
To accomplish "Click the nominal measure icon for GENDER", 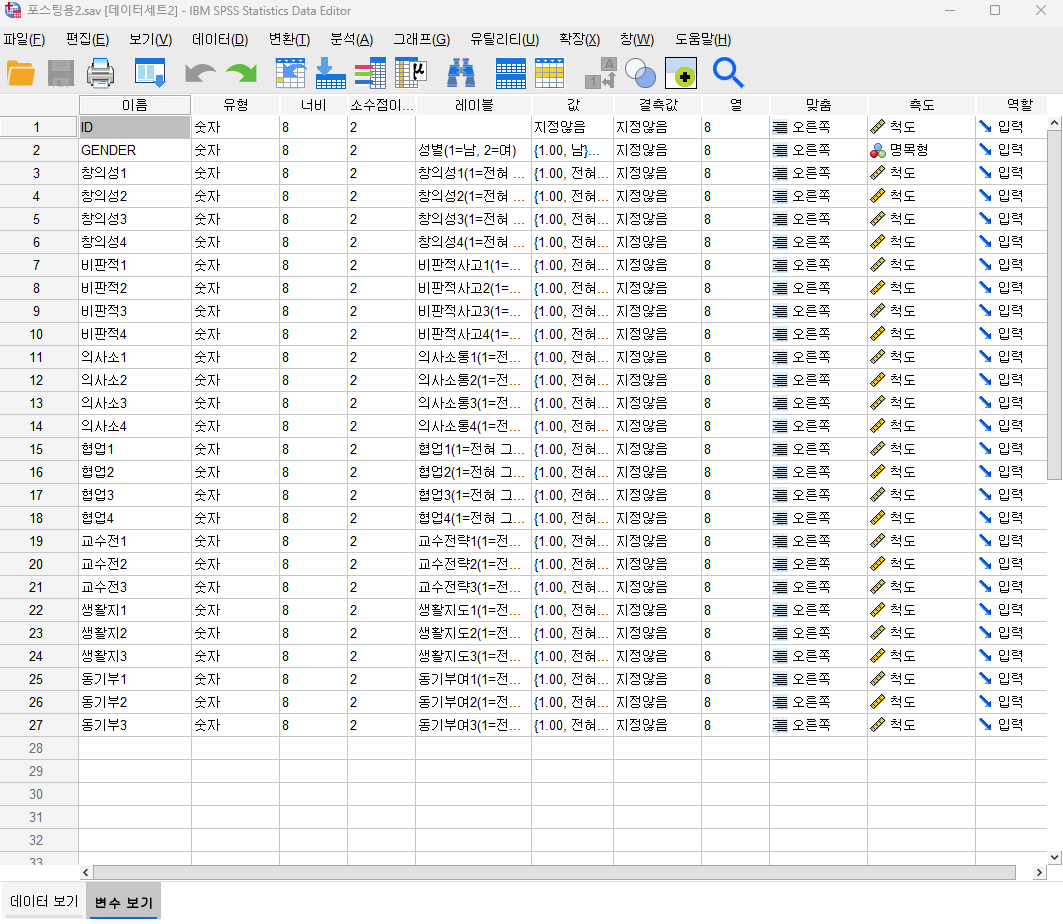I will click(877, 150).
